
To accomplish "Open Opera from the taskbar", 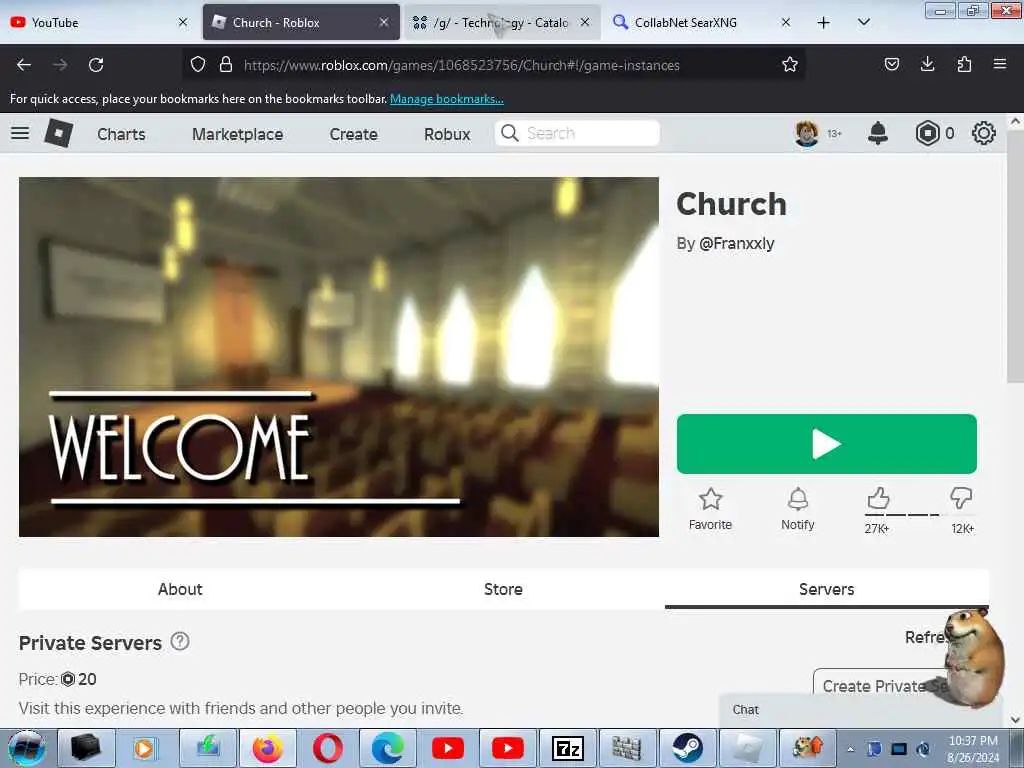I will tap(328, 748).
